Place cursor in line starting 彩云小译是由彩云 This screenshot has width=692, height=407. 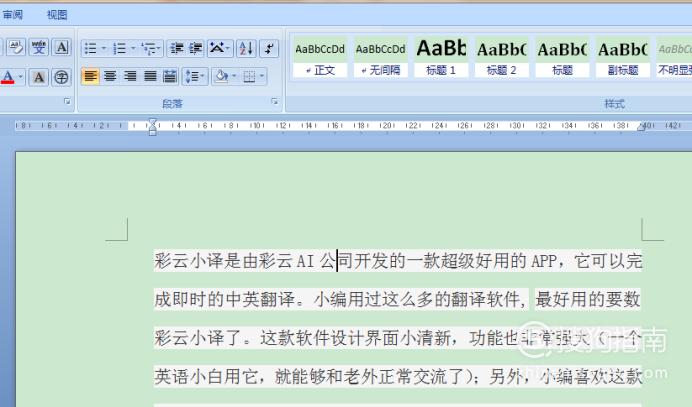(398, 261)
